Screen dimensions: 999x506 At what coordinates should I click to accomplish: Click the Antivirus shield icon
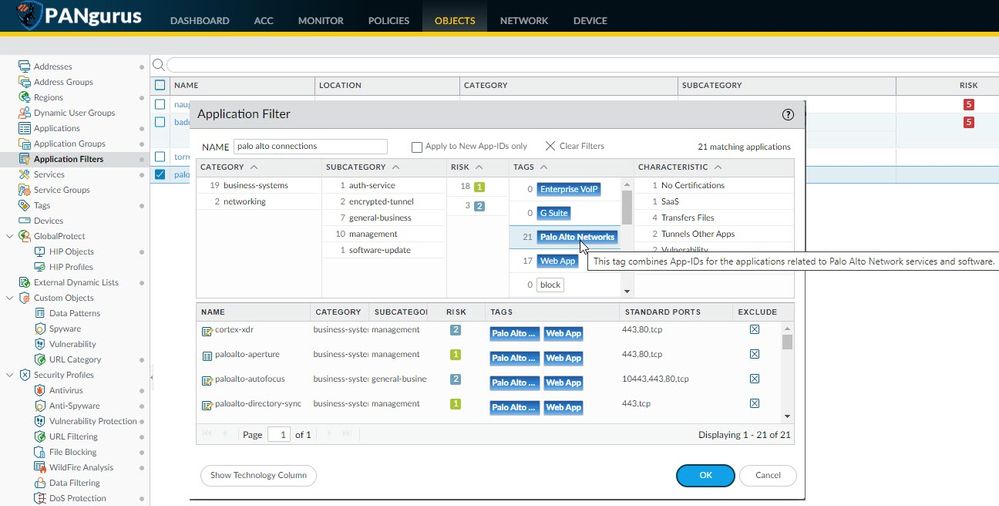(x=40, y=390)
